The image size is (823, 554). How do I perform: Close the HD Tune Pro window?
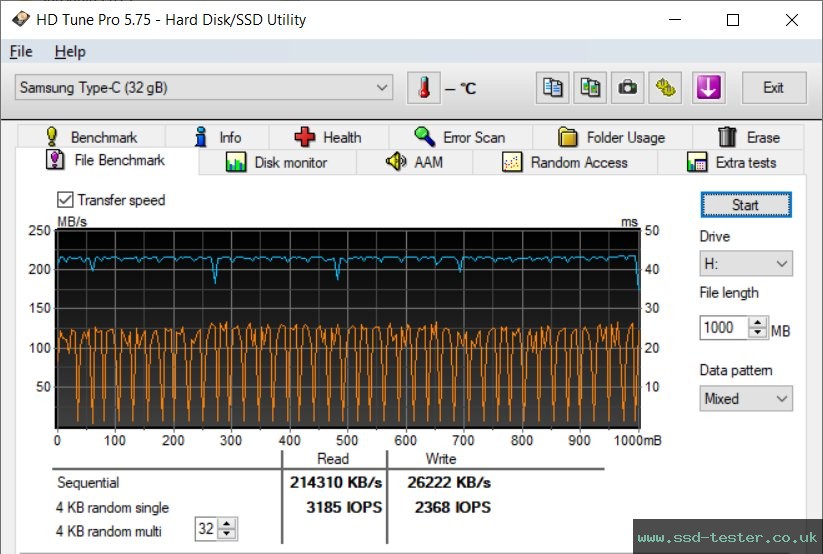[792, 20]
